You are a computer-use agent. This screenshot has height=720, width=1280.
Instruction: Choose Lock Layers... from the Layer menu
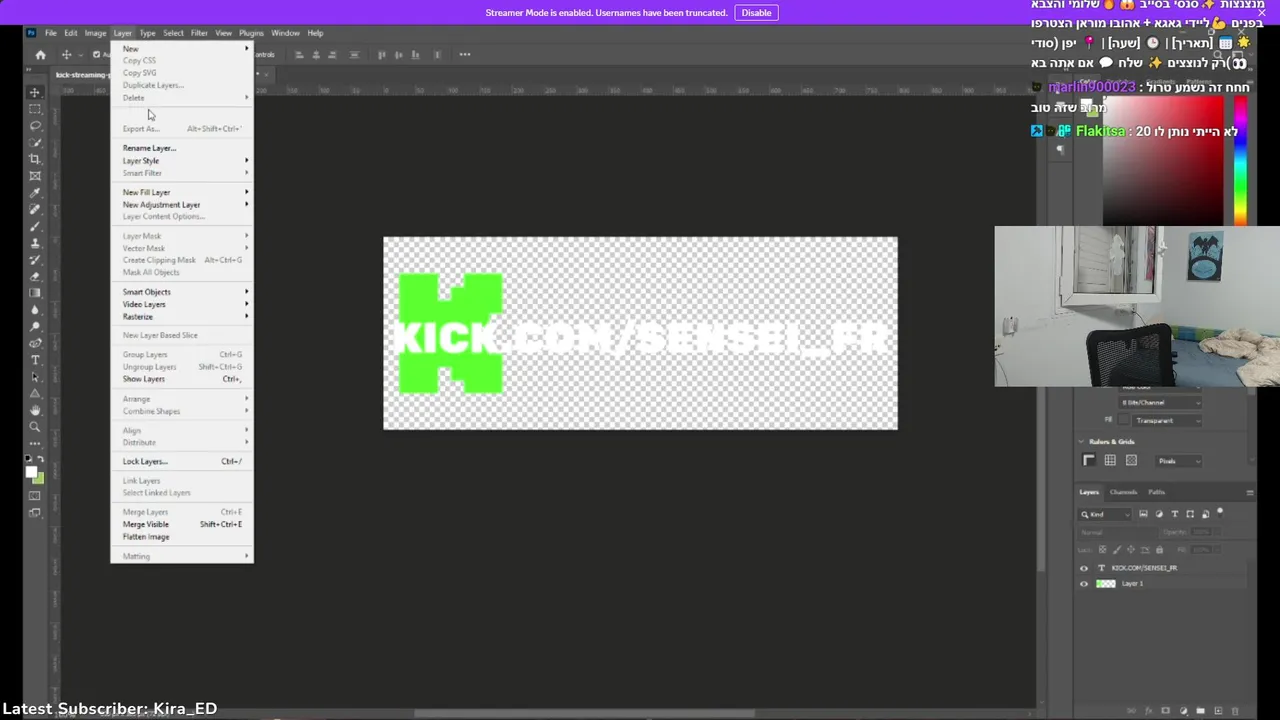click(x=181, y=461)
